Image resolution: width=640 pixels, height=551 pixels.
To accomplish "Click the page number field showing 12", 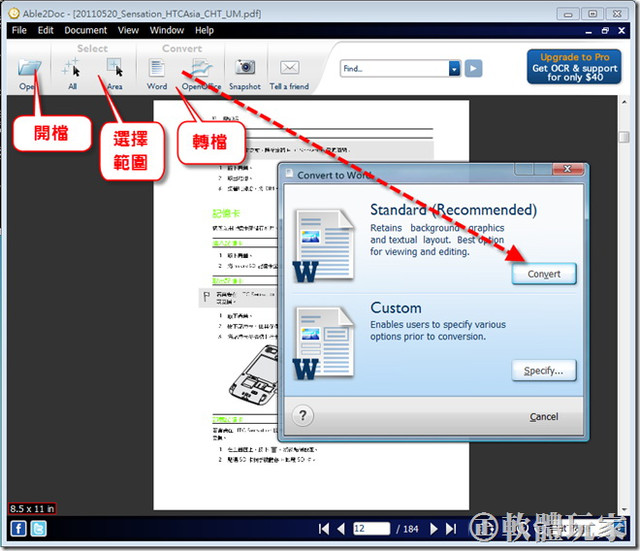I will pos(371,529).
